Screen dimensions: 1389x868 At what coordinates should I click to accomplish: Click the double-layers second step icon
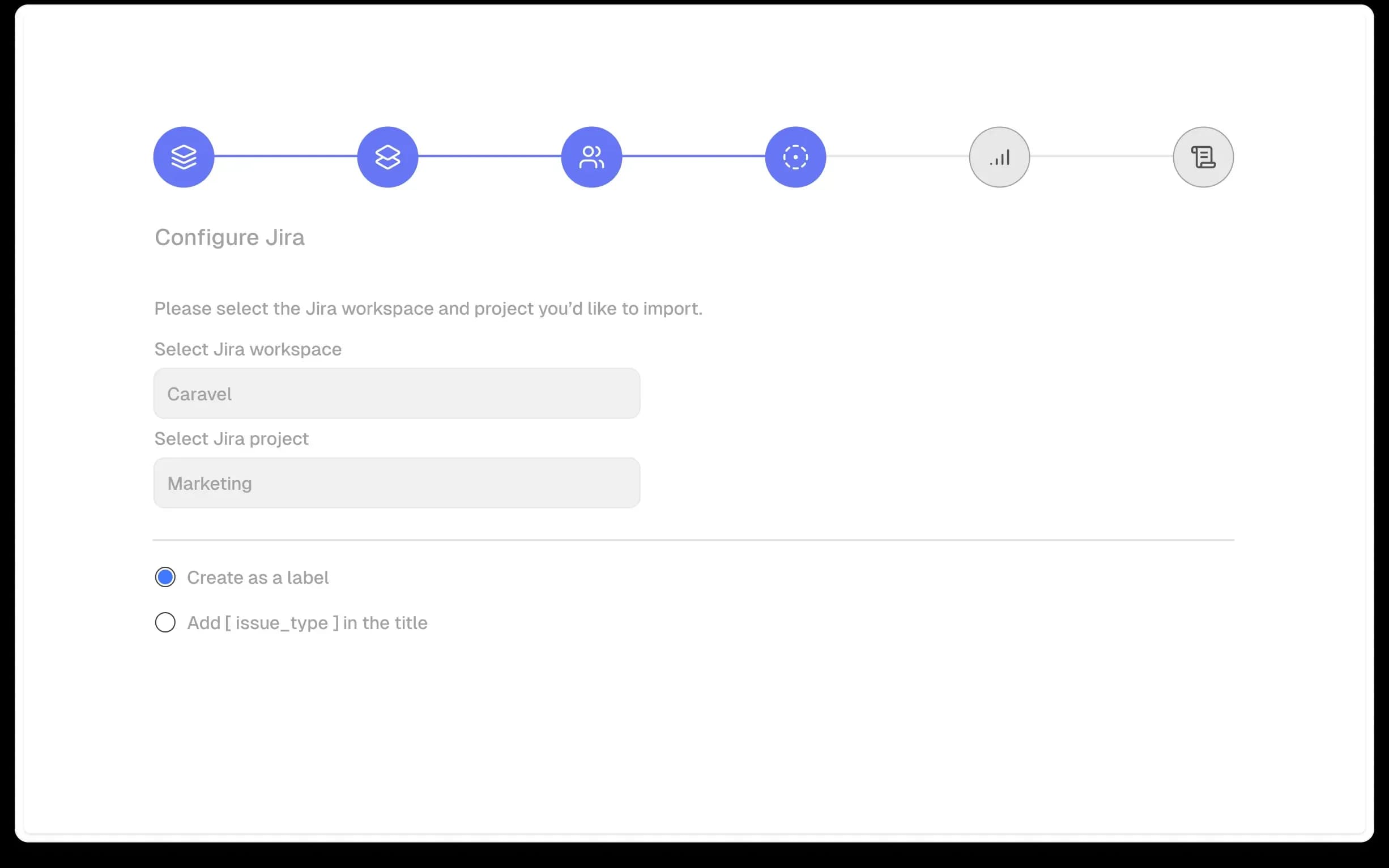click(x=387, y=157)
